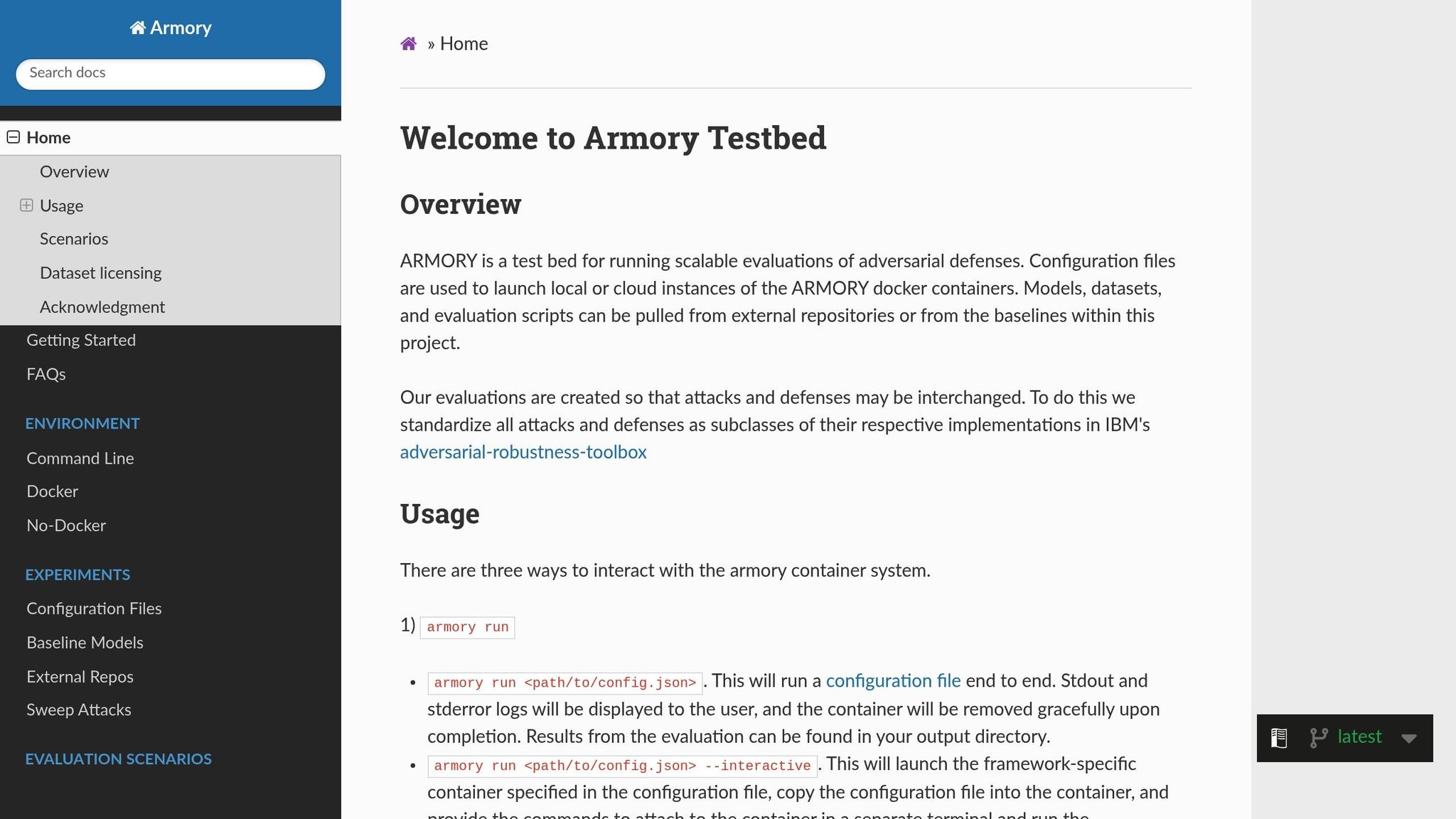The height and width of the screenshot is (819, 1456).
Task: Open the version dropdown caret
Action: click(1408, 739)
